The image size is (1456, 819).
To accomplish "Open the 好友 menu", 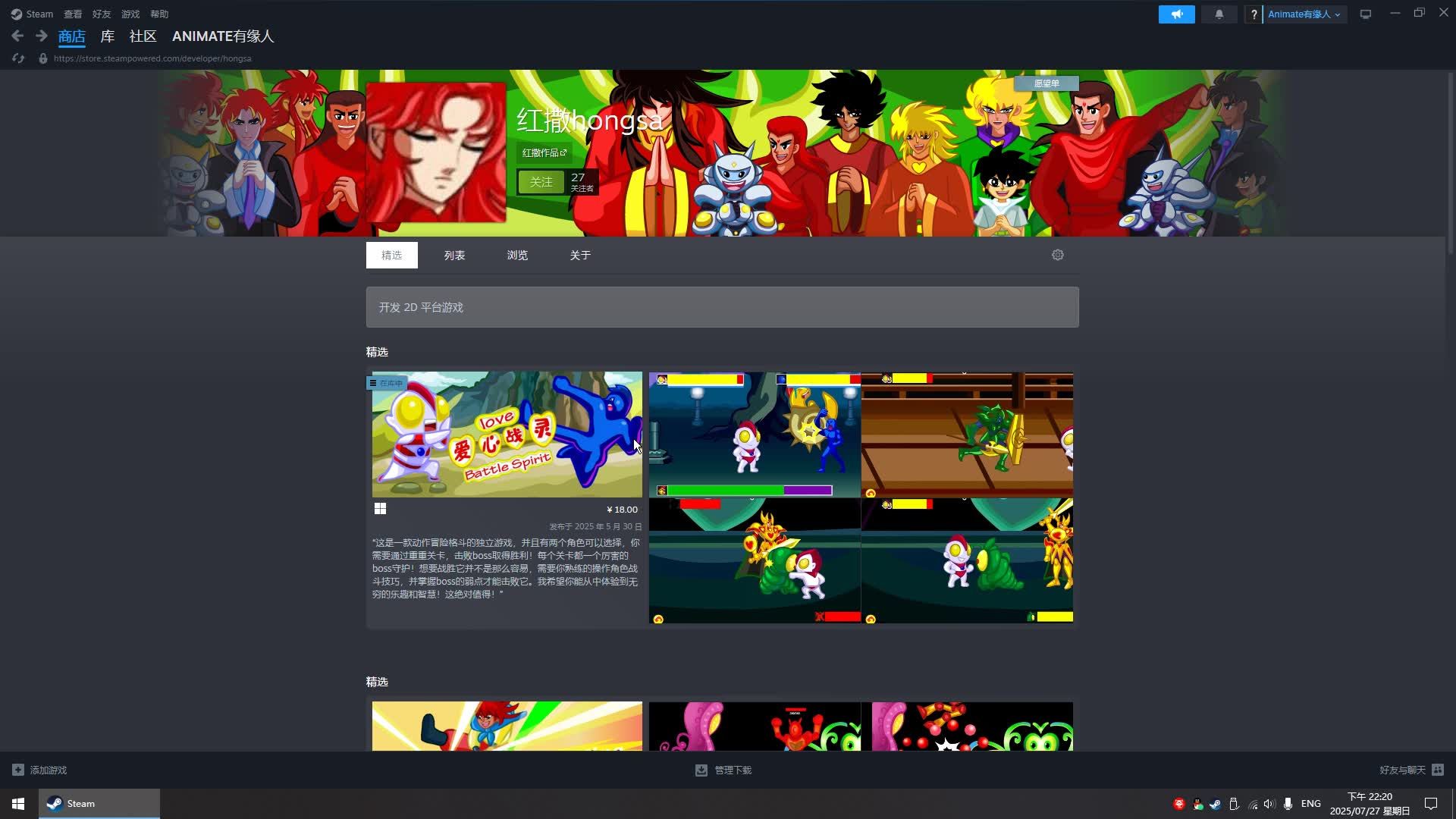I will pyautogui.click(x=102, y=14).
